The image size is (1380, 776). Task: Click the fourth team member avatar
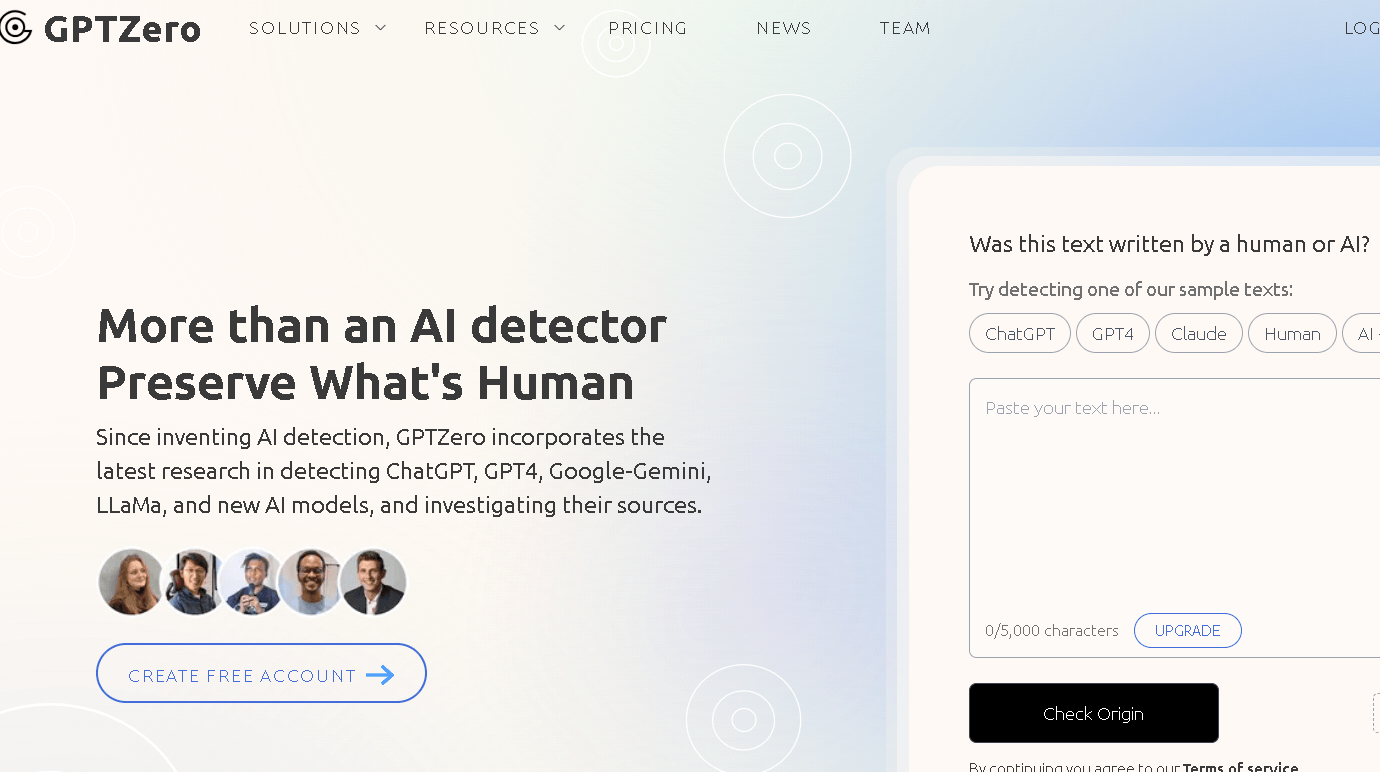311,582
